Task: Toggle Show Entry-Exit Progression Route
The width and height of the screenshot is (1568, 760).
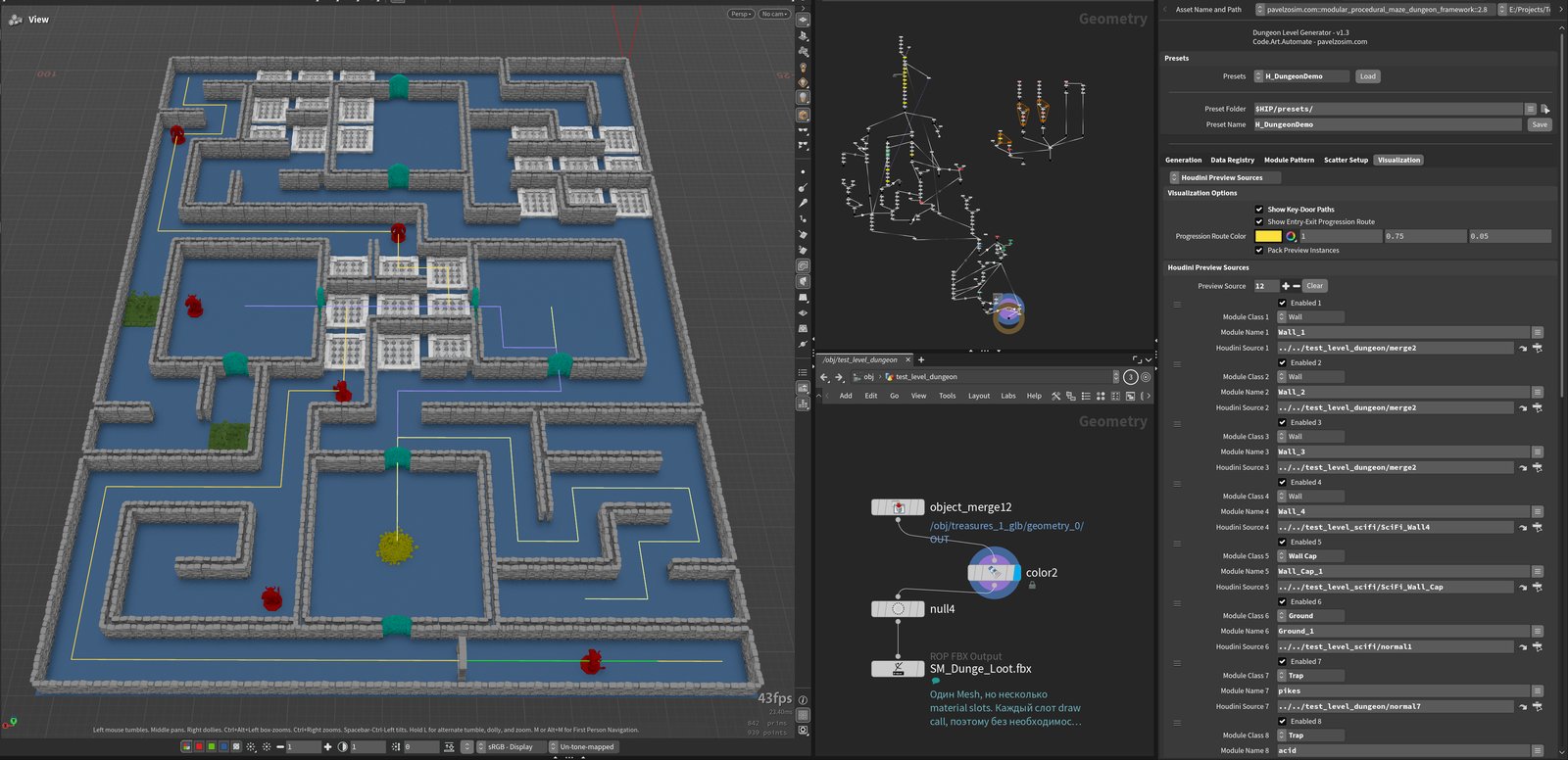Action: point(1259,221)
